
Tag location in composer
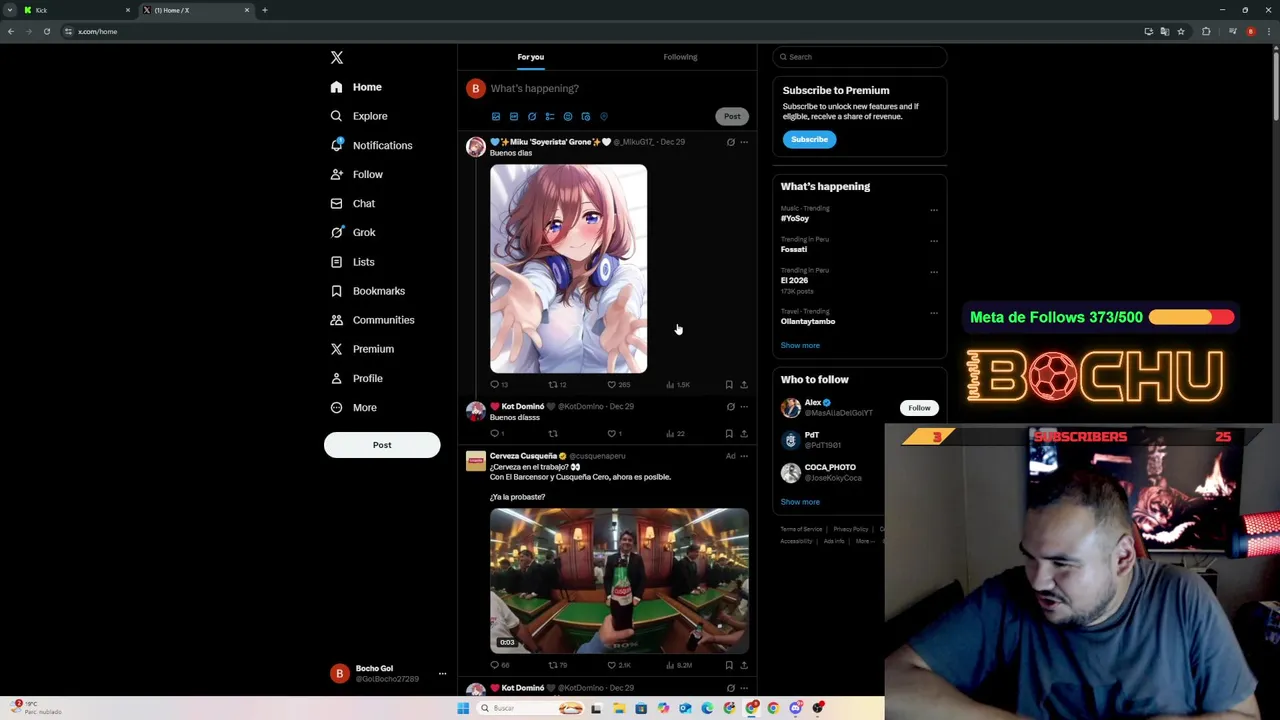pos(604,116)
